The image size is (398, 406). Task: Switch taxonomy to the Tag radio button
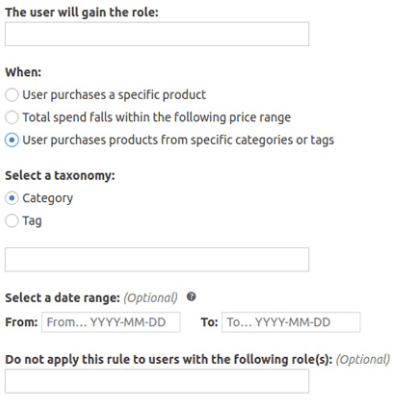12,221
